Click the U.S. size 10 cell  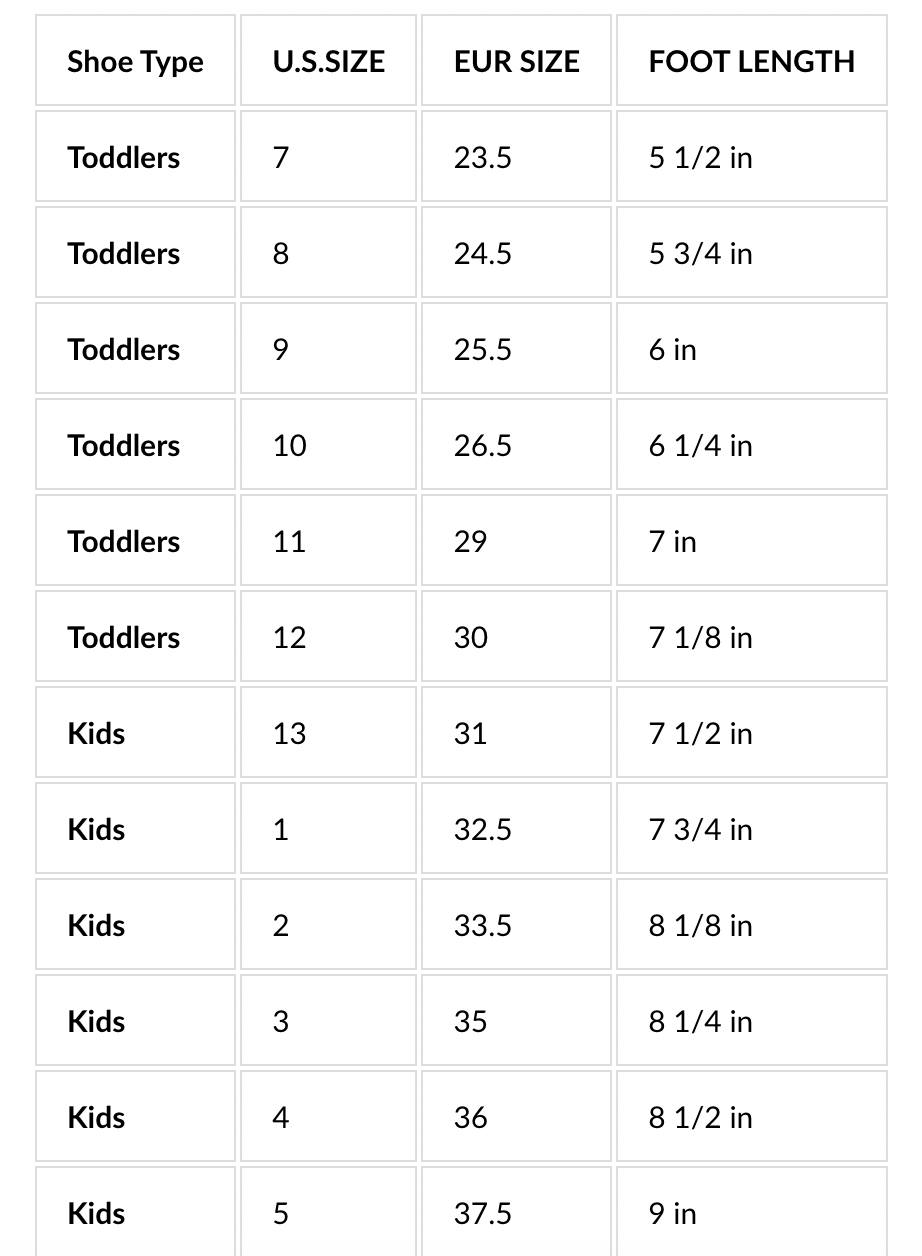pos(290,446)
